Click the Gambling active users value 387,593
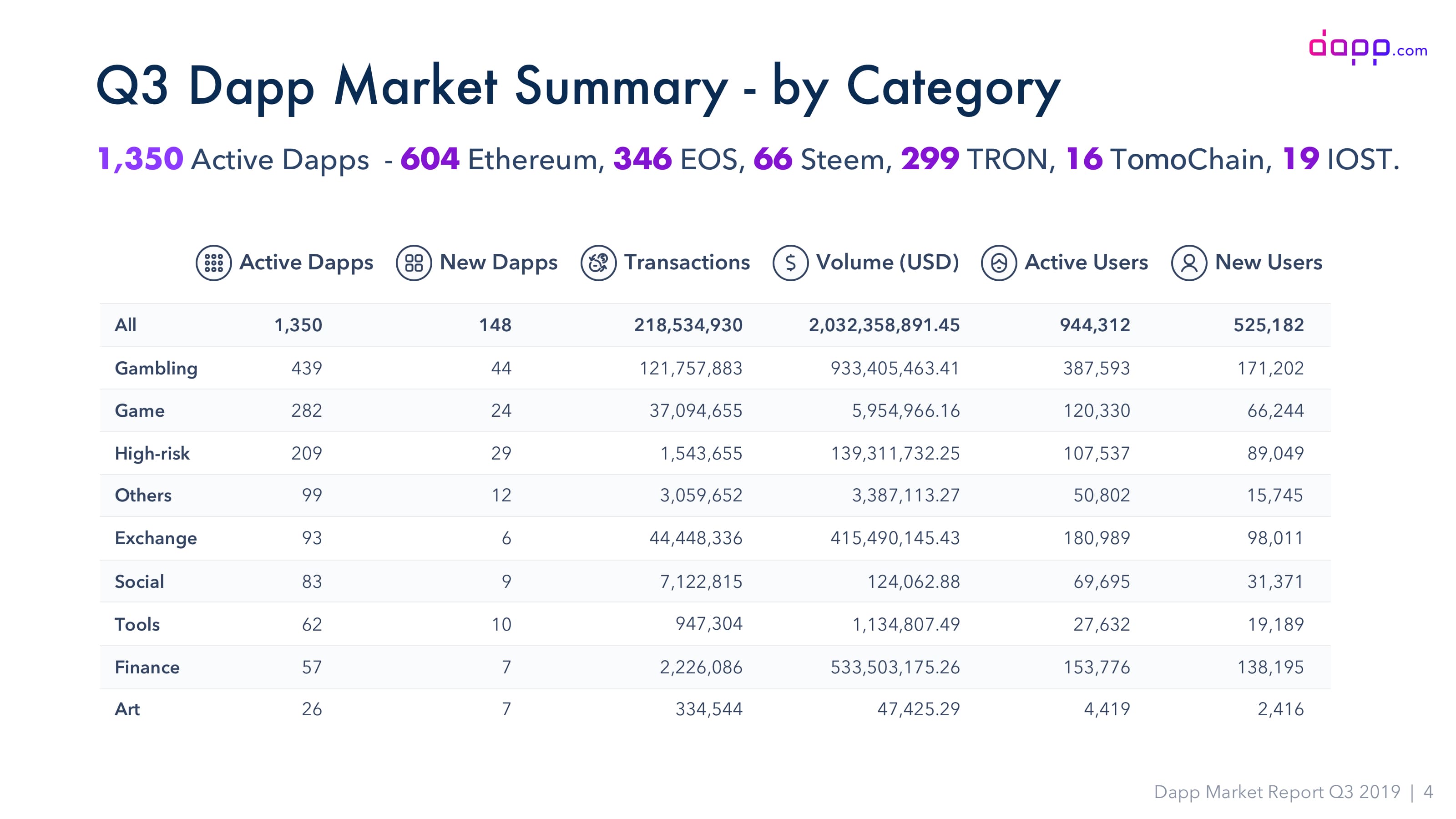 [x=1096, y=369]
